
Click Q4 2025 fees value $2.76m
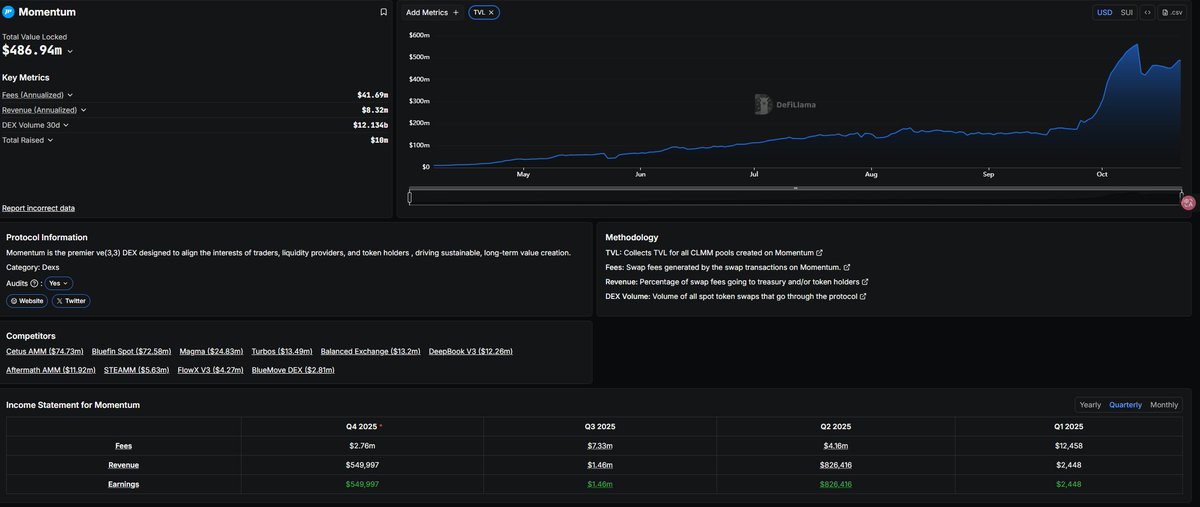361,446
